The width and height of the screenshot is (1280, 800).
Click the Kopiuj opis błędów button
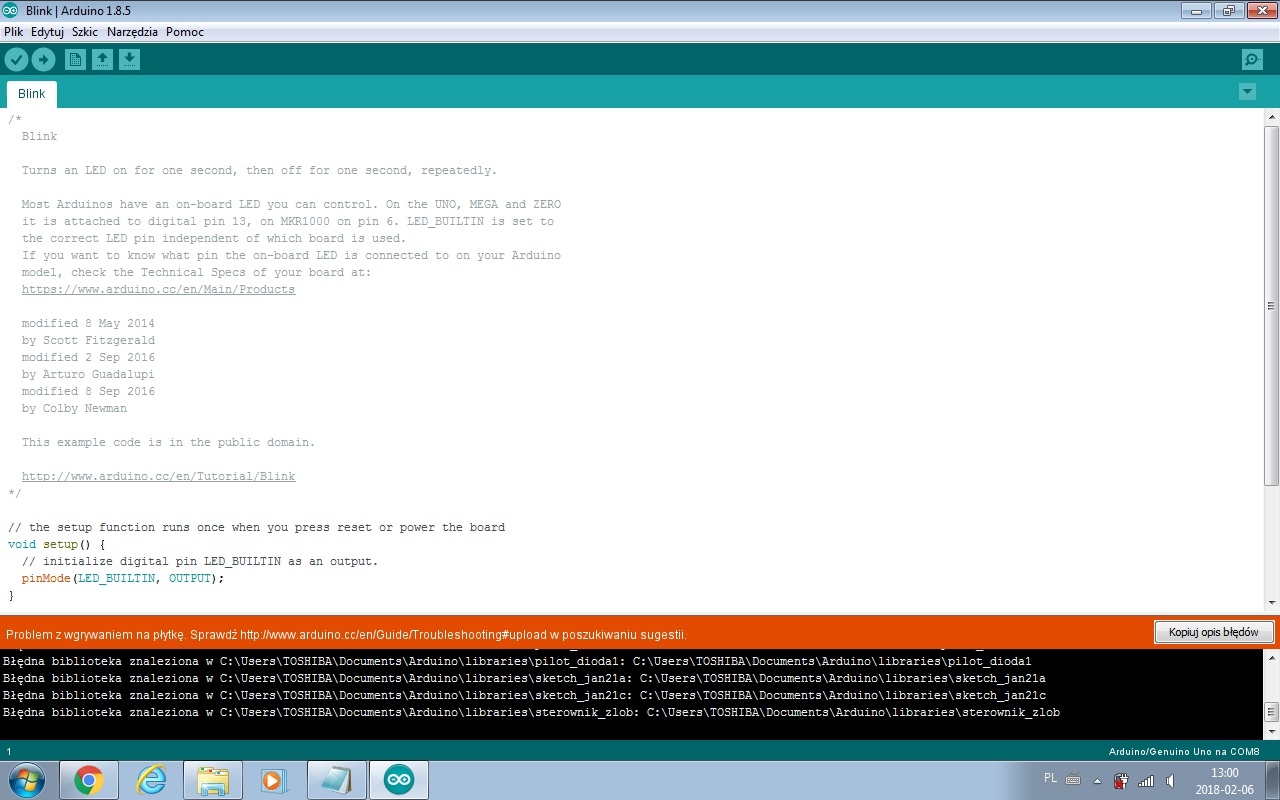(x=1214, y=632)
